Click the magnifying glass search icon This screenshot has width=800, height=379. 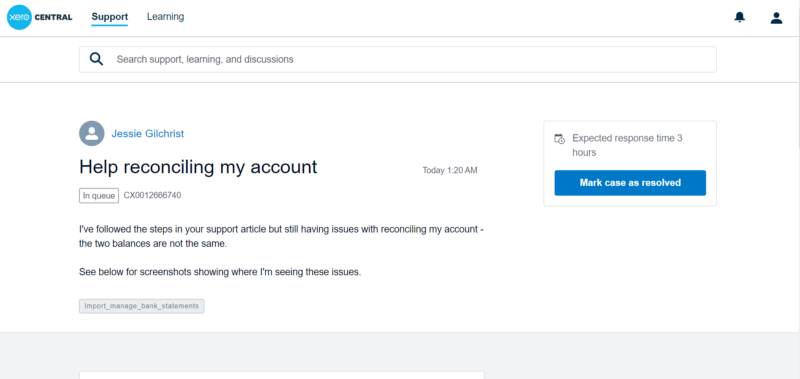click(96, 59)
